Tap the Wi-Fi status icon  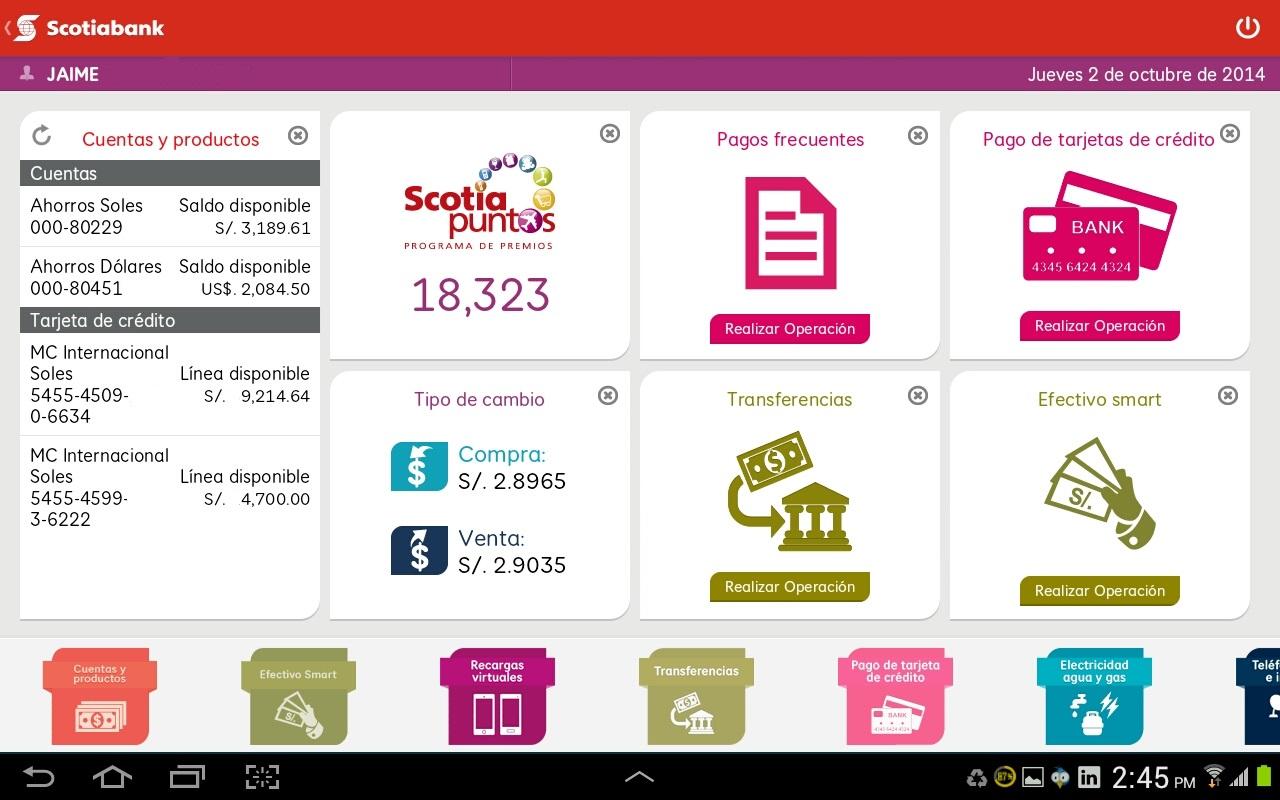click(1214, 776)
